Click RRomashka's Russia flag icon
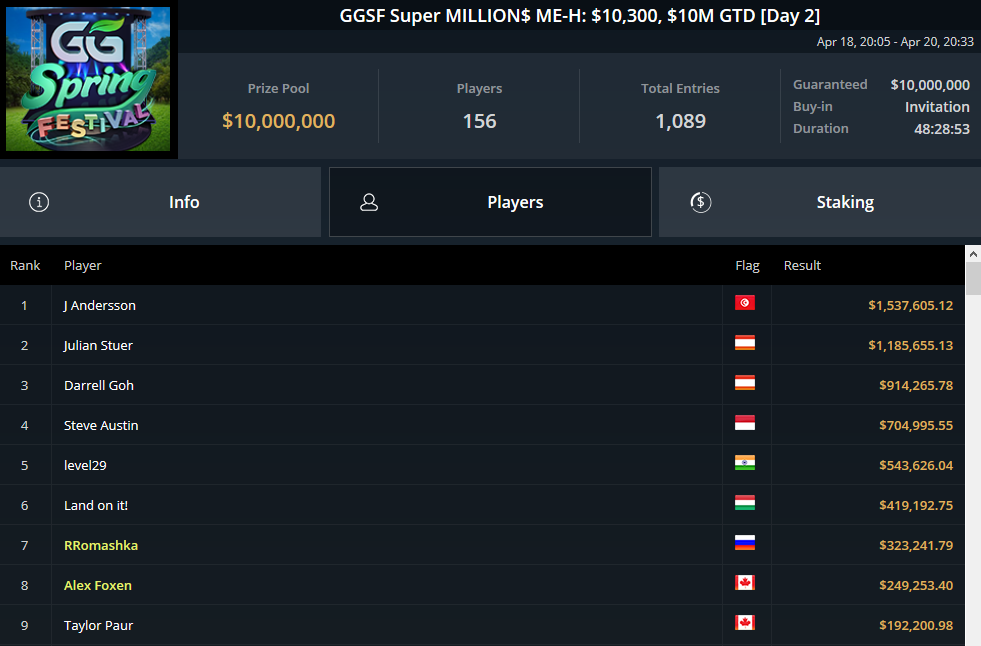Viewport: 981px width, 646px height. (x=745, y=543)
